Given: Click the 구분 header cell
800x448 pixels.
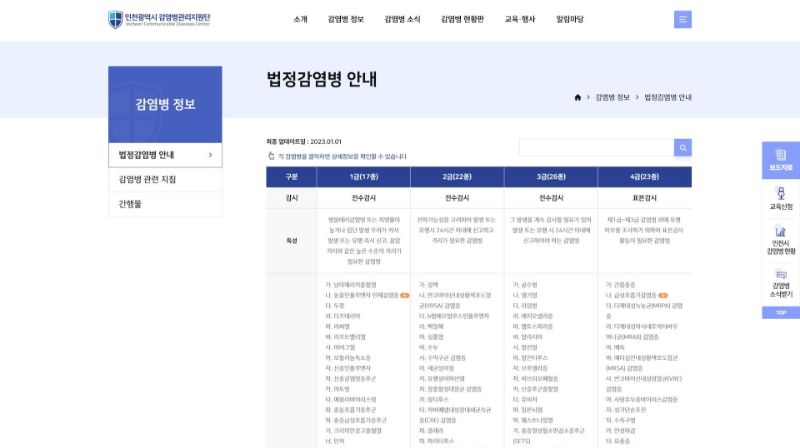Looking at the screenshot, I should (x=291, y=177).
